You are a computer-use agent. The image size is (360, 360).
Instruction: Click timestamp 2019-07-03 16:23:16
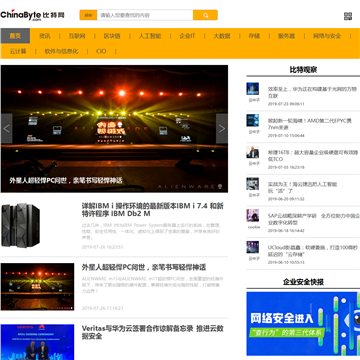click(286, 167)
